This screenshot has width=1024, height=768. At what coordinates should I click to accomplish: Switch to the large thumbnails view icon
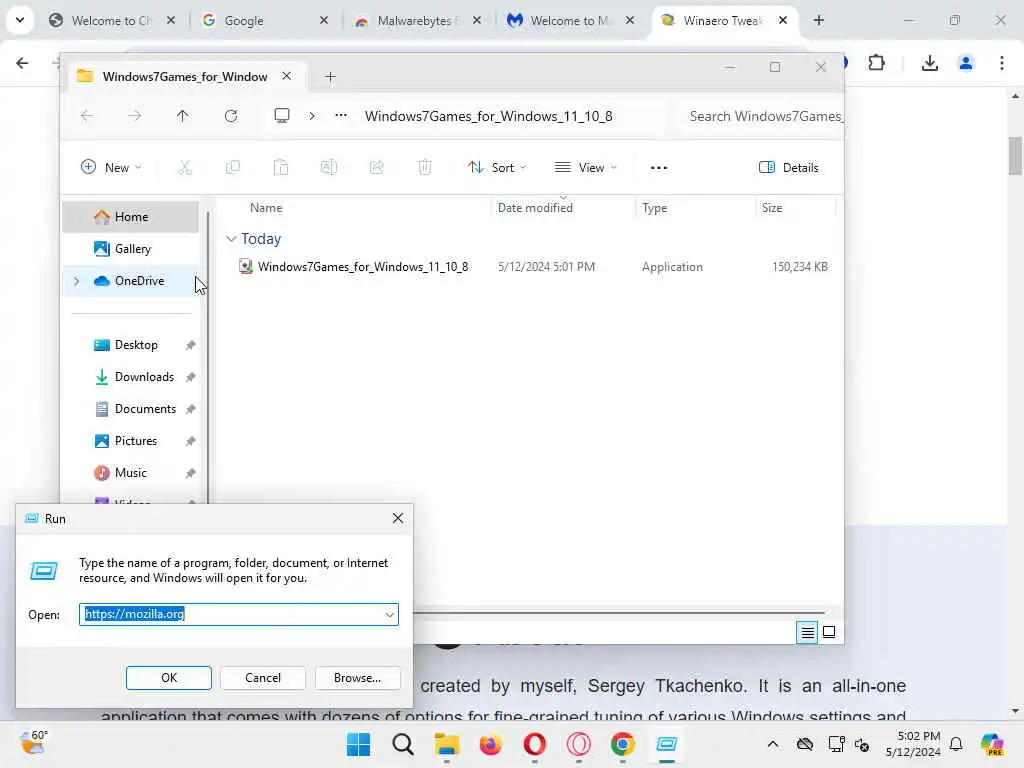tap(829, 632)
